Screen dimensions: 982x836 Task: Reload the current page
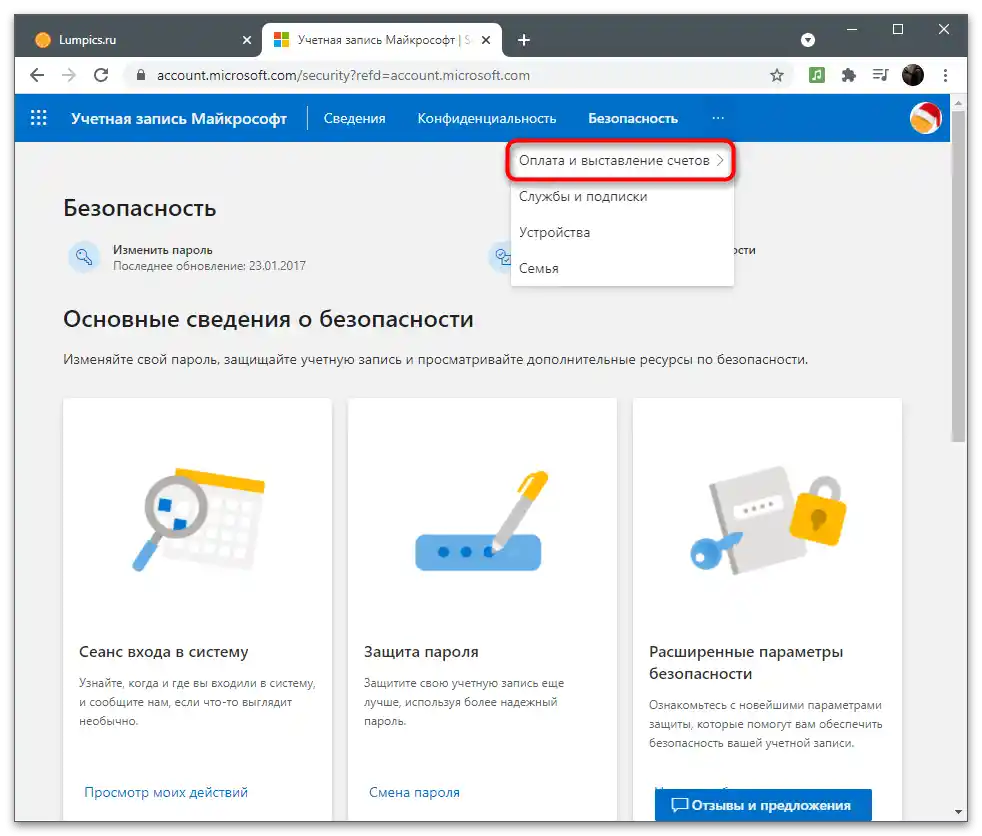tap(101, 75)
